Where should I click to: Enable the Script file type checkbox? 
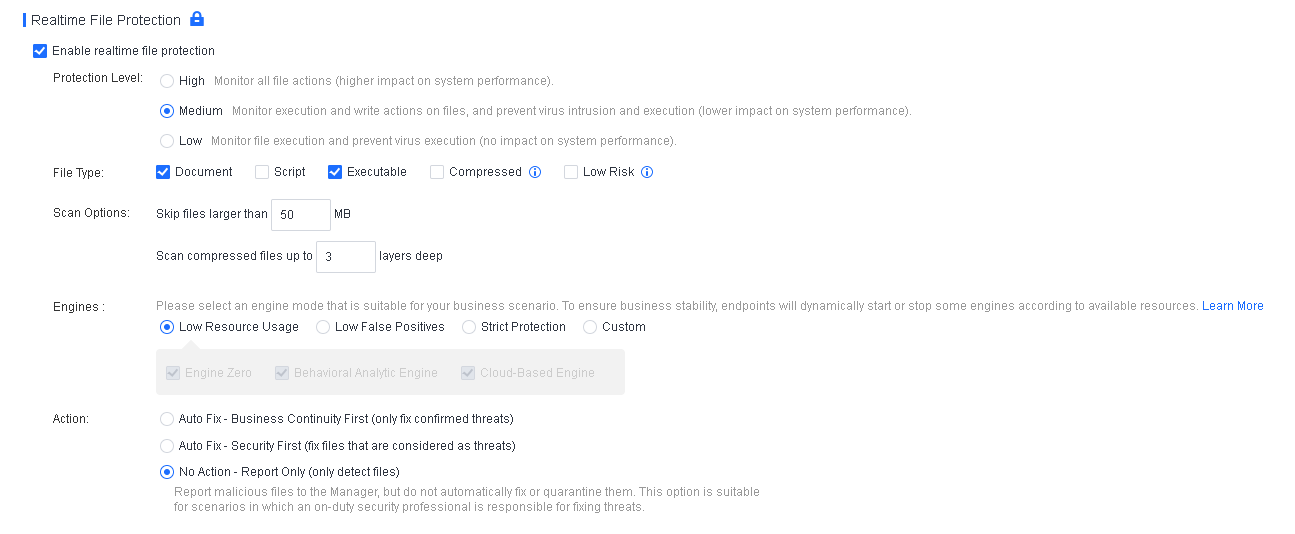[262, 172]
